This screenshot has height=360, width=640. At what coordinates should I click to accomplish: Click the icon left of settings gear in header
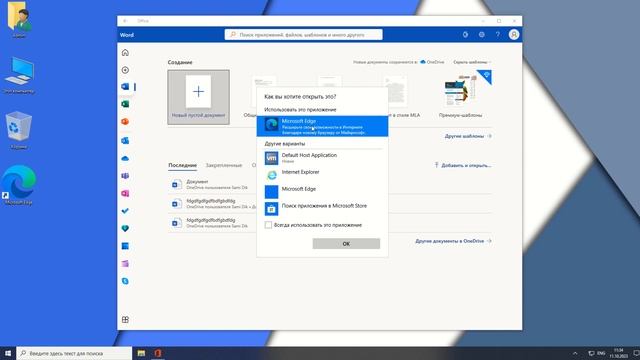coord(465,35)
